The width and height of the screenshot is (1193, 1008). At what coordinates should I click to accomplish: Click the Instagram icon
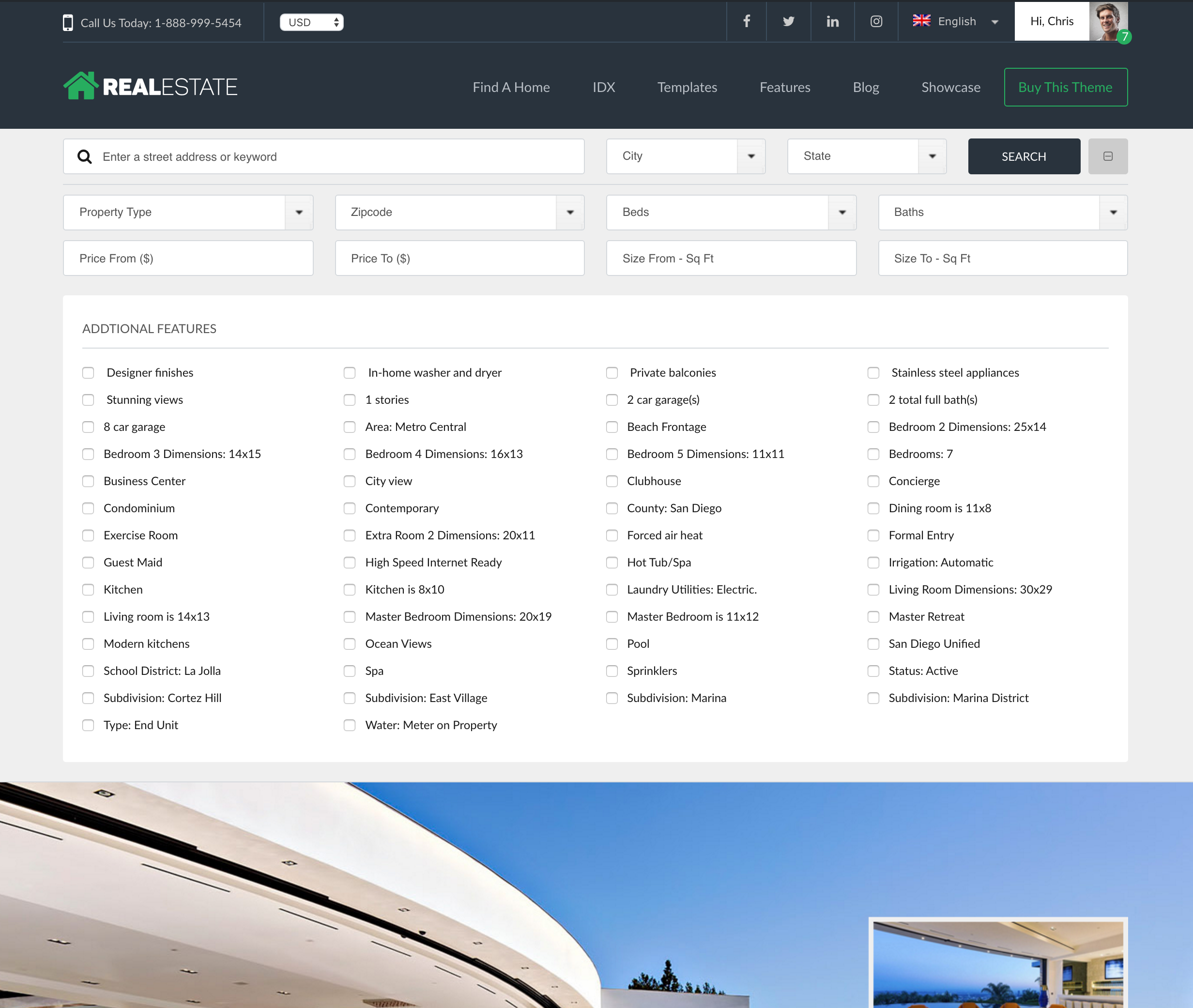(876, 22)
